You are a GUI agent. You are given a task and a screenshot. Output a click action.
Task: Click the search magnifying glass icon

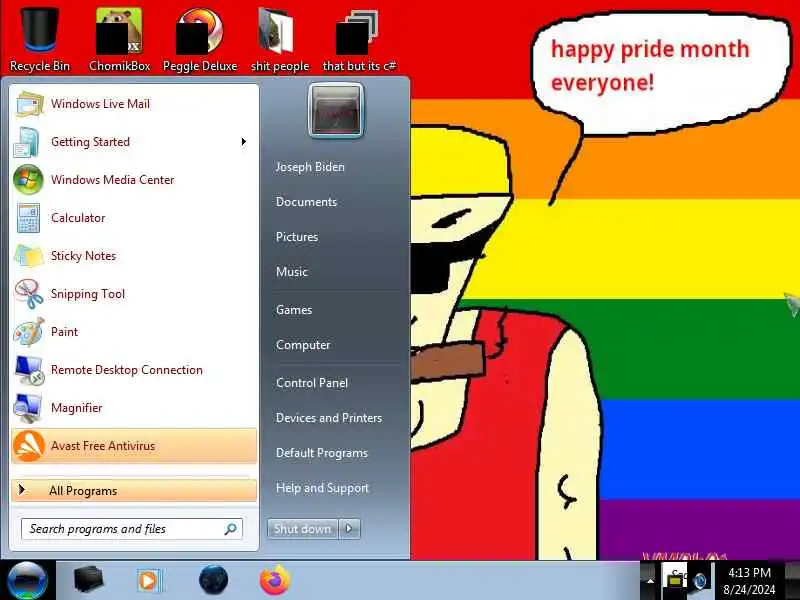[x=231, y=529]
